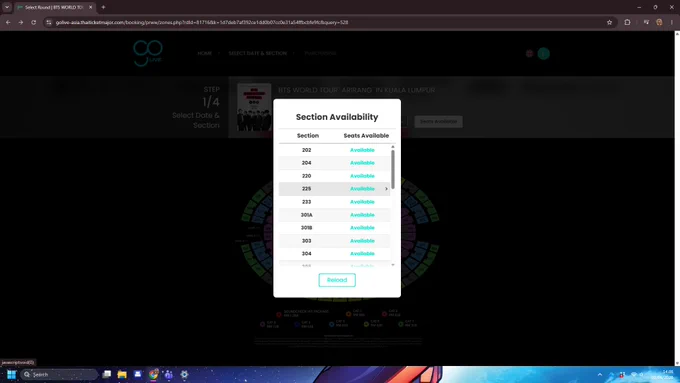
Task: Bookmark this page with the star icon
Action: [x=609, y=22]
